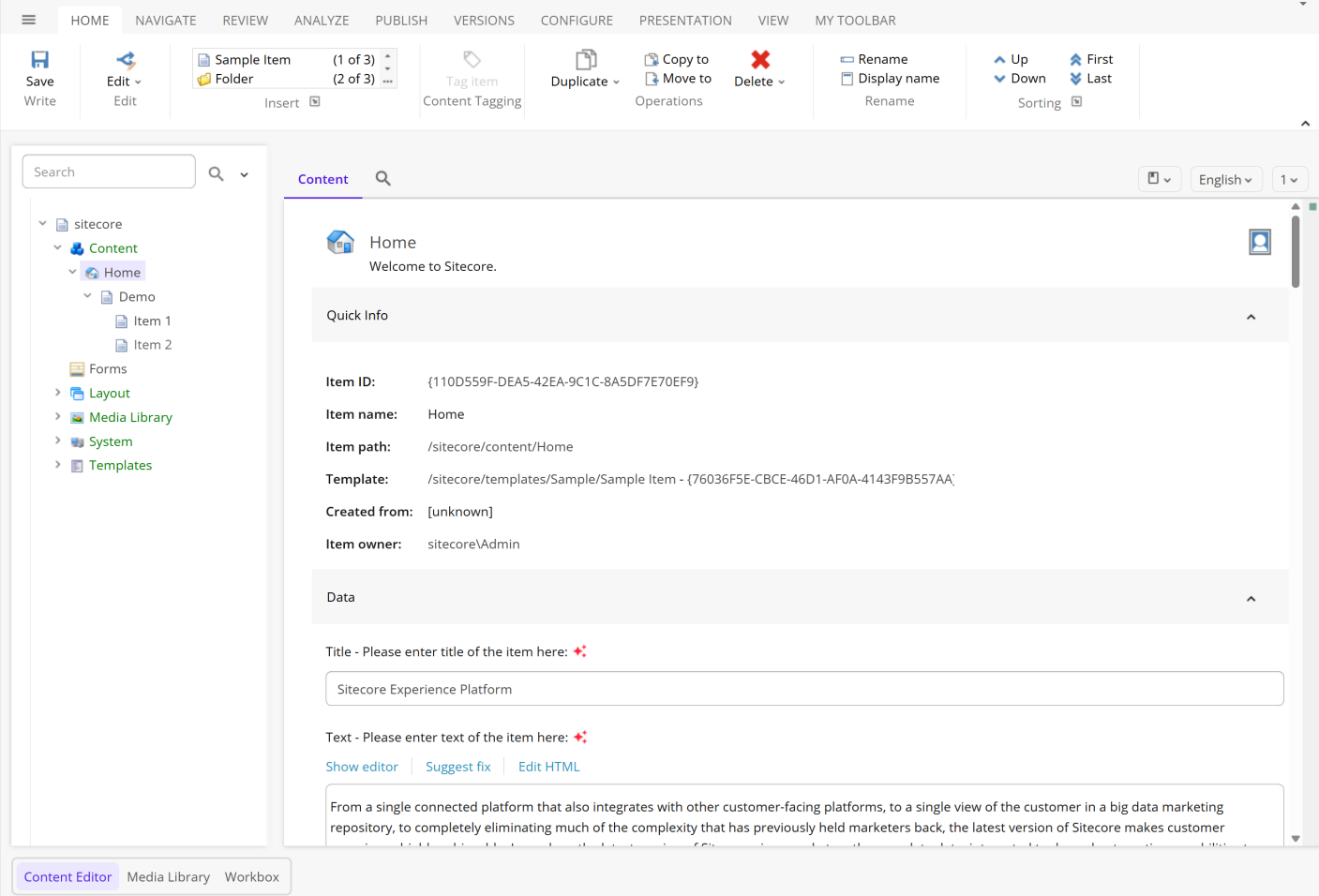Screen dimensions: 1319x896
Task: Open Sorting group dialog launcher
Action: [1076, 102]
